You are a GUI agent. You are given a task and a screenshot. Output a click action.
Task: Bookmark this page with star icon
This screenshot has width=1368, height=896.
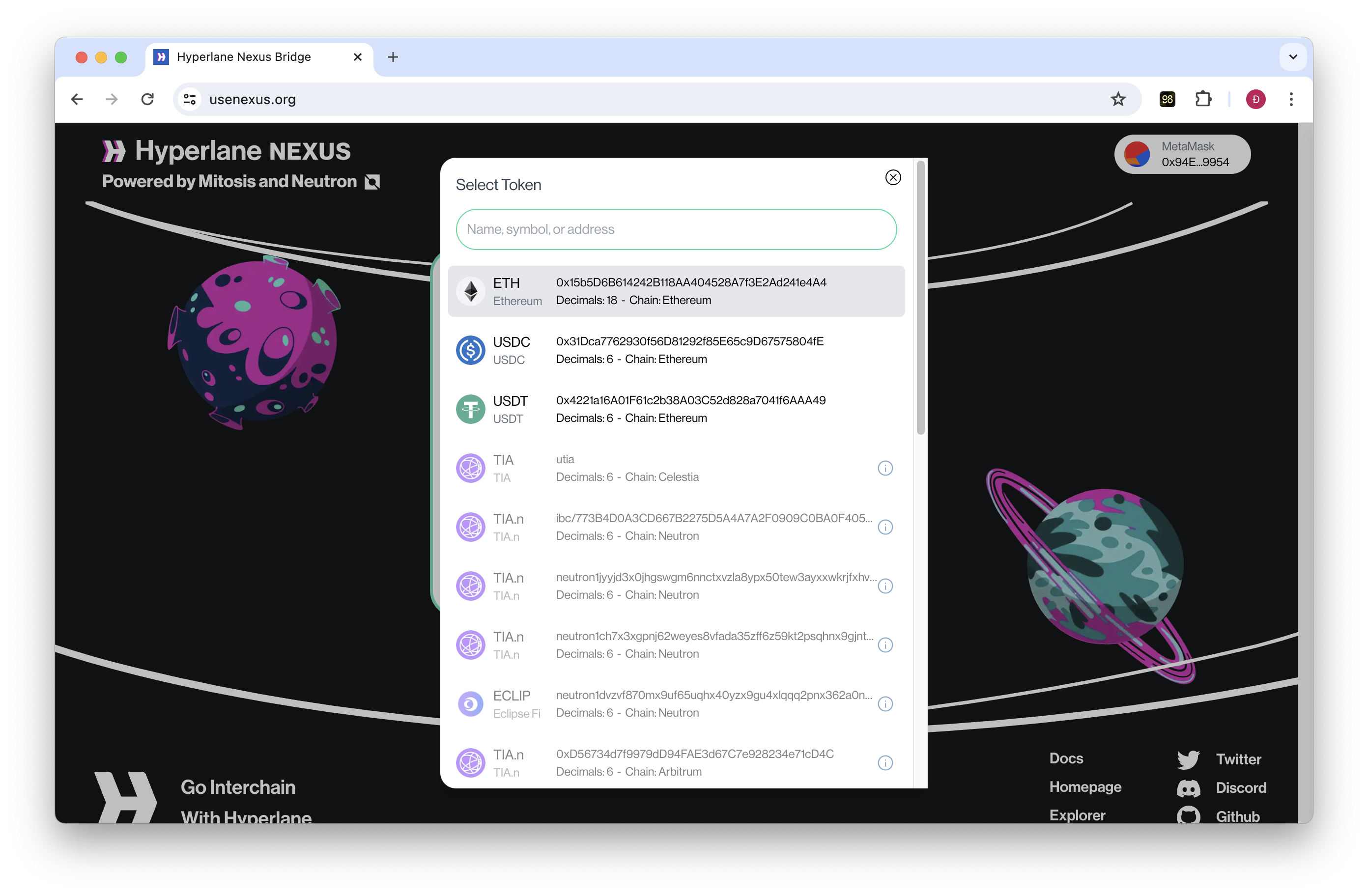(1118, 99)
